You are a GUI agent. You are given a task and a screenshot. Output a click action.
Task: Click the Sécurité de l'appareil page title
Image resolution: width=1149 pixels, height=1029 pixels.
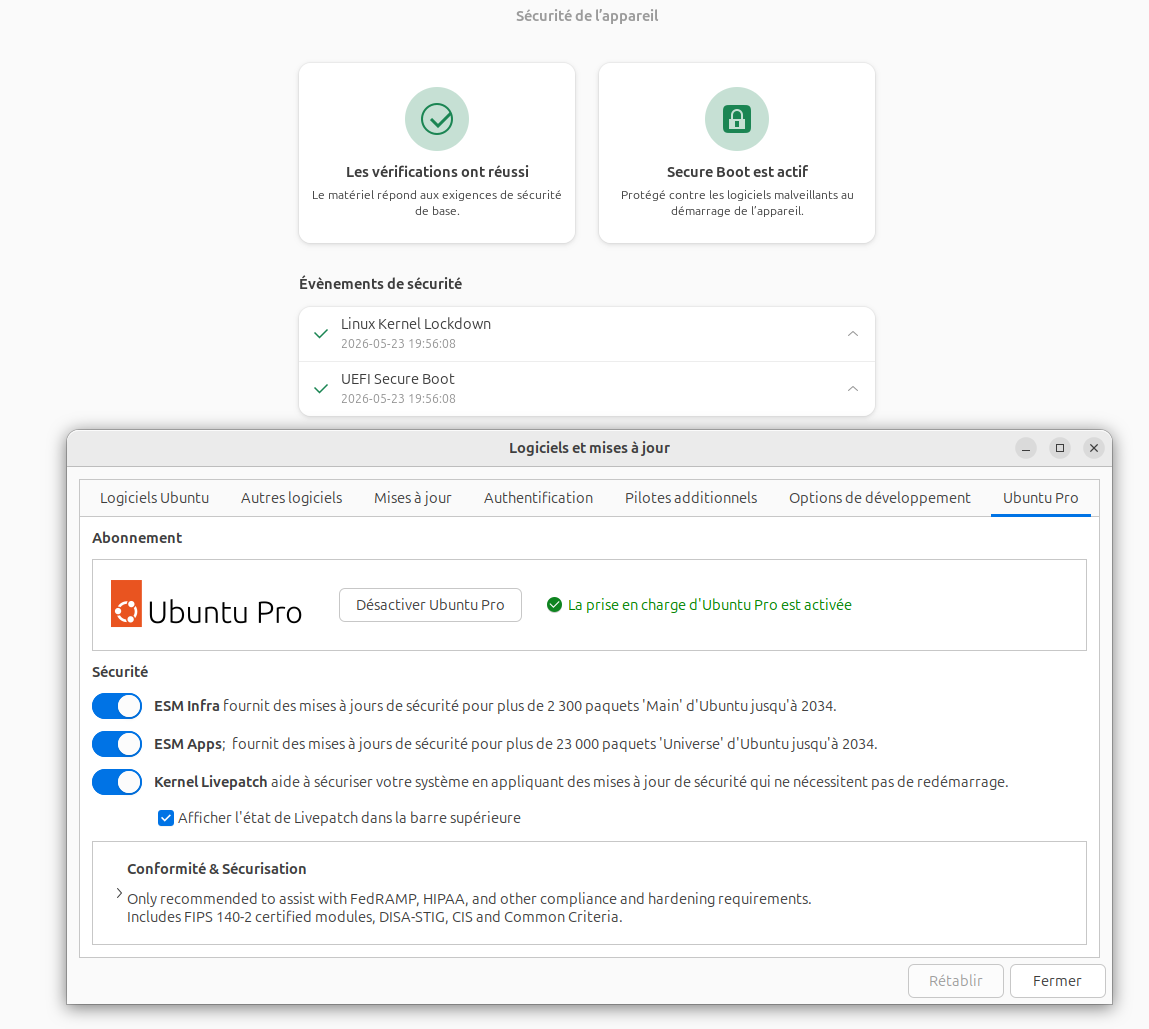coord(587,15)
